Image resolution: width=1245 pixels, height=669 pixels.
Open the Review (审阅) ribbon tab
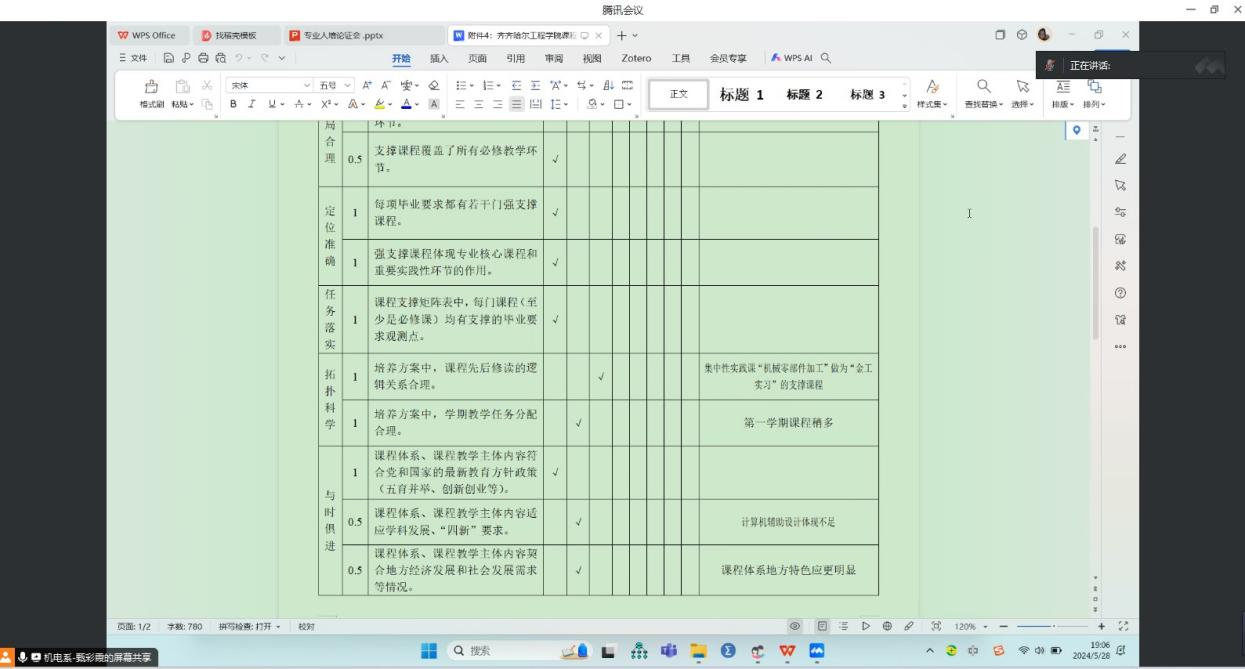pos(553,58)
